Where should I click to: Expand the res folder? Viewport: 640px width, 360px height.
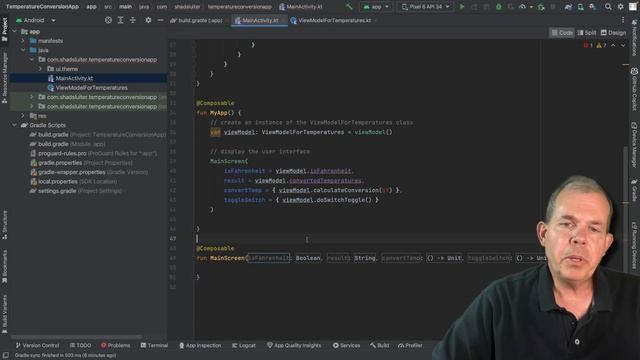[23, 116]
